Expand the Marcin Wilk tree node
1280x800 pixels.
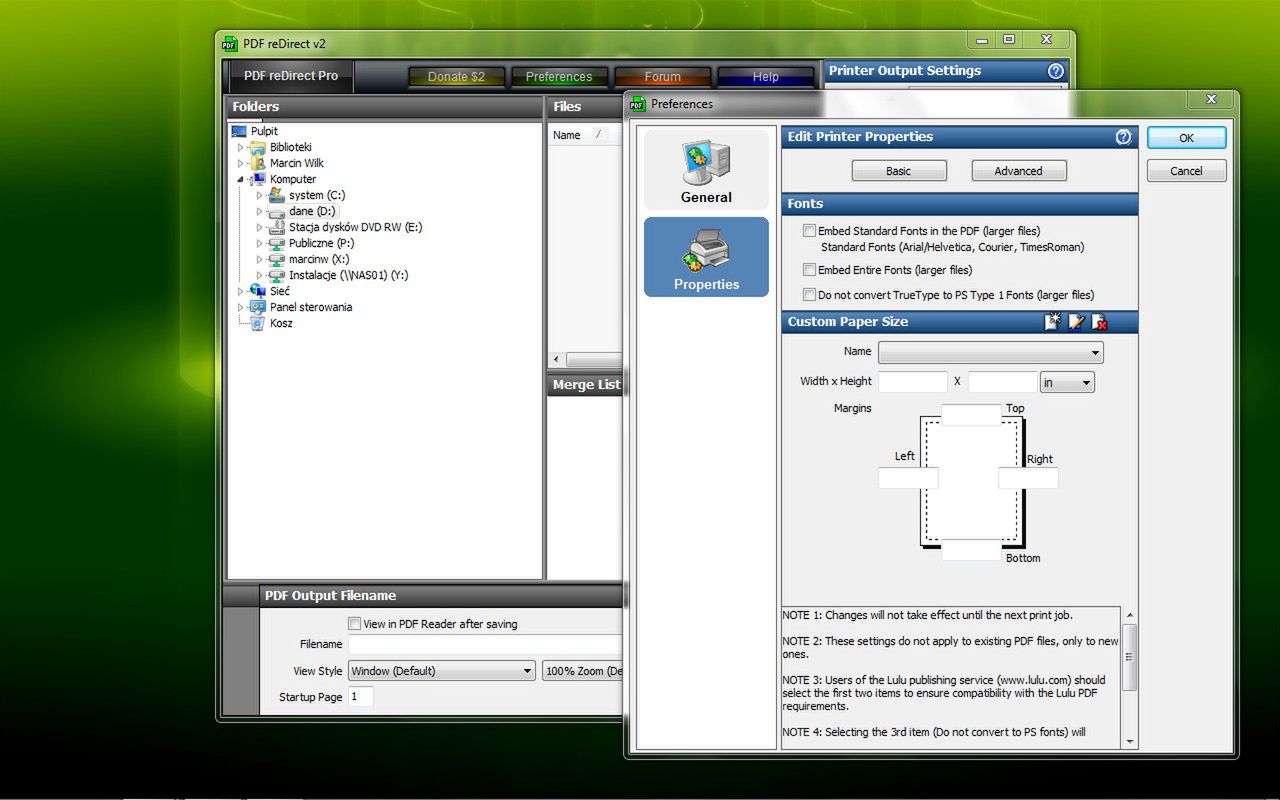pyautogui.click(x=240, y=163)
